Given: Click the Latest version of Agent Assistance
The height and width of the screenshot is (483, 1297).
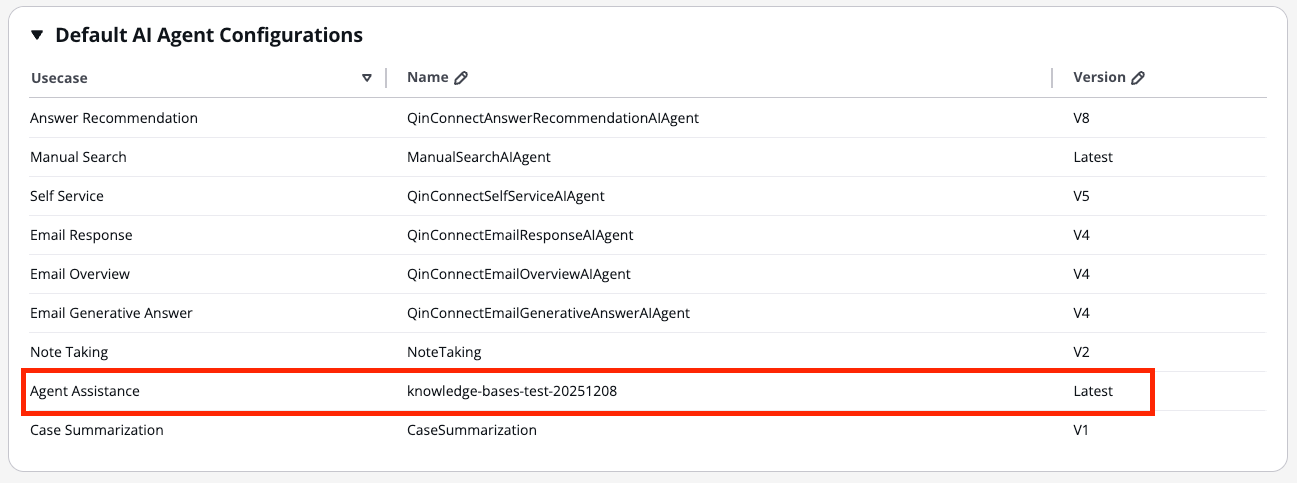Looking at the screenshot, I should coord(1092,391).
